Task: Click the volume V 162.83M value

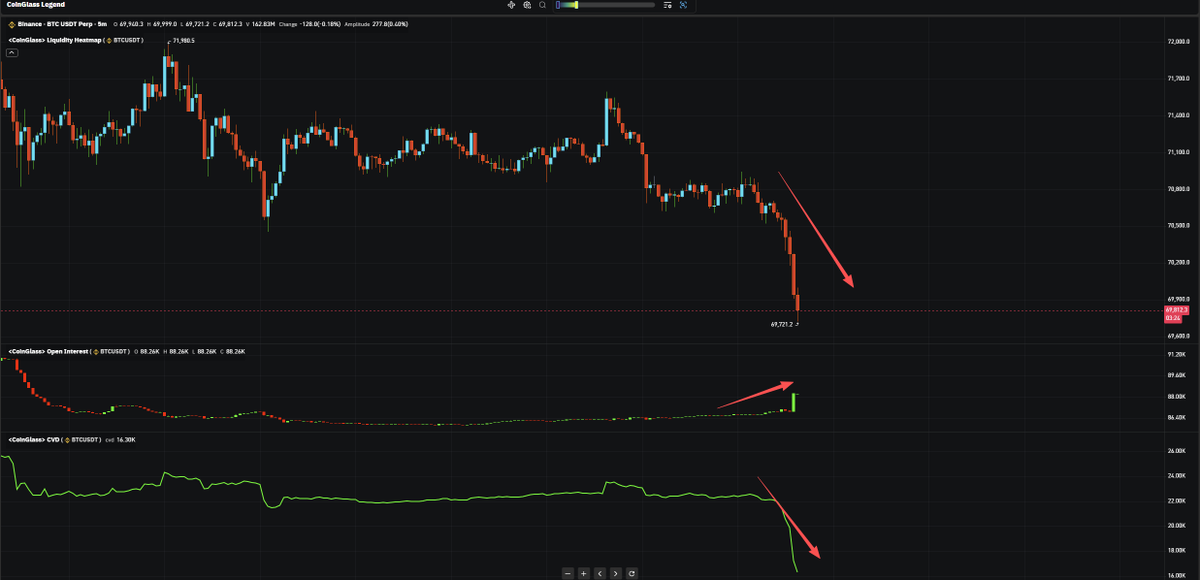Action: [260, 24]
